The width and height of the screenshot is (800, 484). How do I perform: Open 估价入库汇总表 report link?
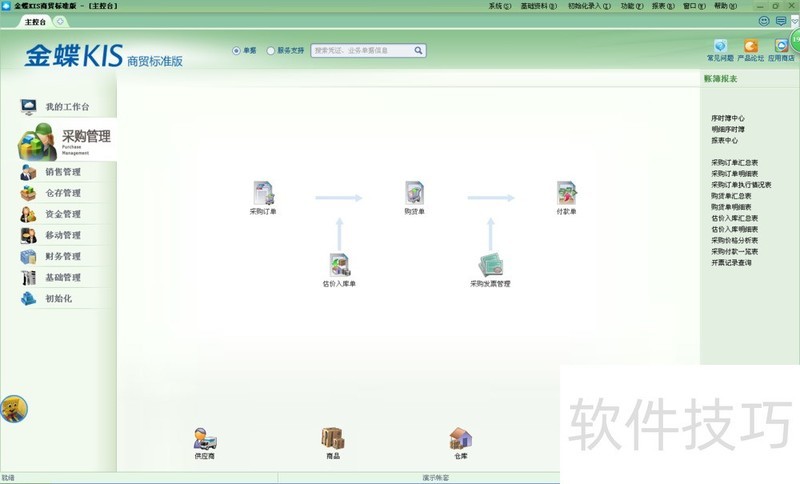click(734, 218)
